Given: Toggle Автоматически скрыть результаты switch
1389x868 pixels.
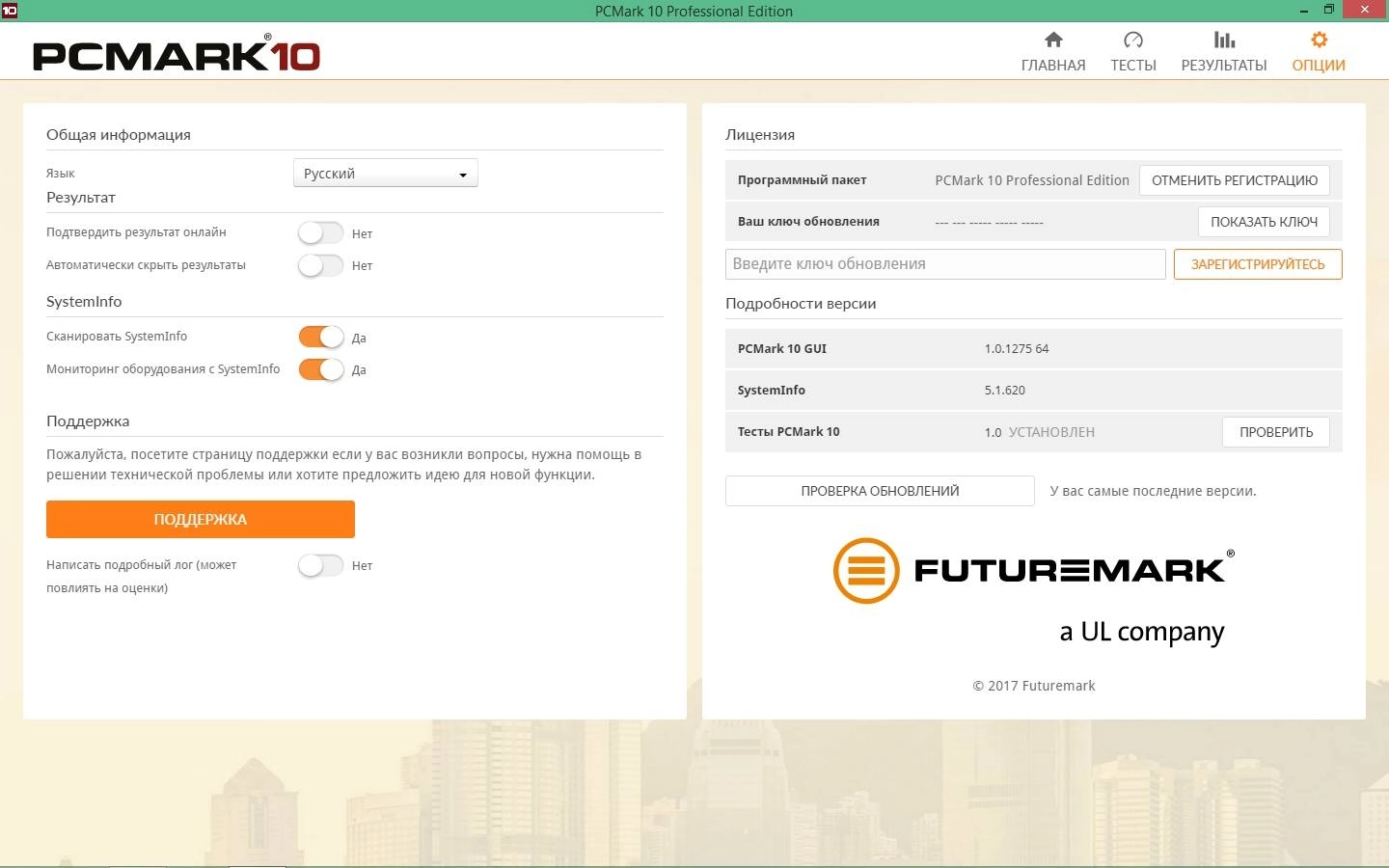Looking at the screenshot, I should point(320,265).
